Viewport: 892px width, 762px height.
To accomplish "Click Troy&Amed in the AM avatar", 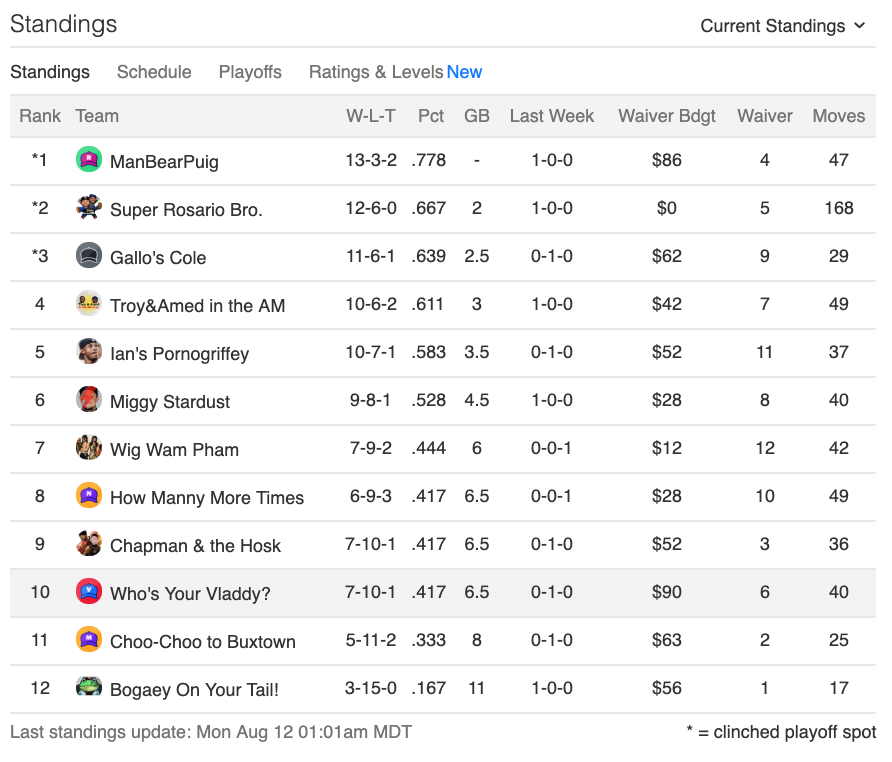I will pyautogui.click(x=89, y=303).
